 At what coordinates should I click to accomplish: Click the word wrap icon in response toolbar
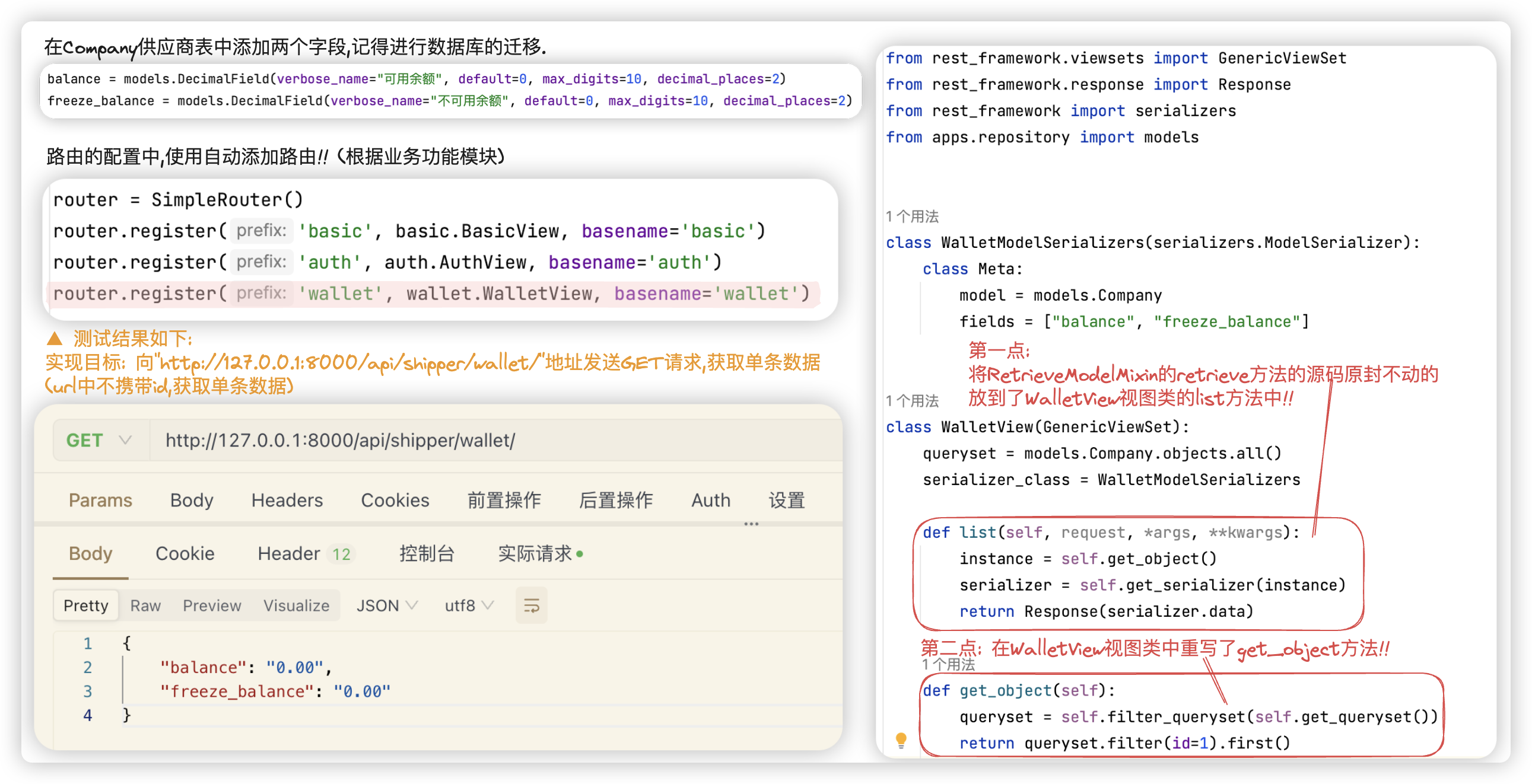530,605
